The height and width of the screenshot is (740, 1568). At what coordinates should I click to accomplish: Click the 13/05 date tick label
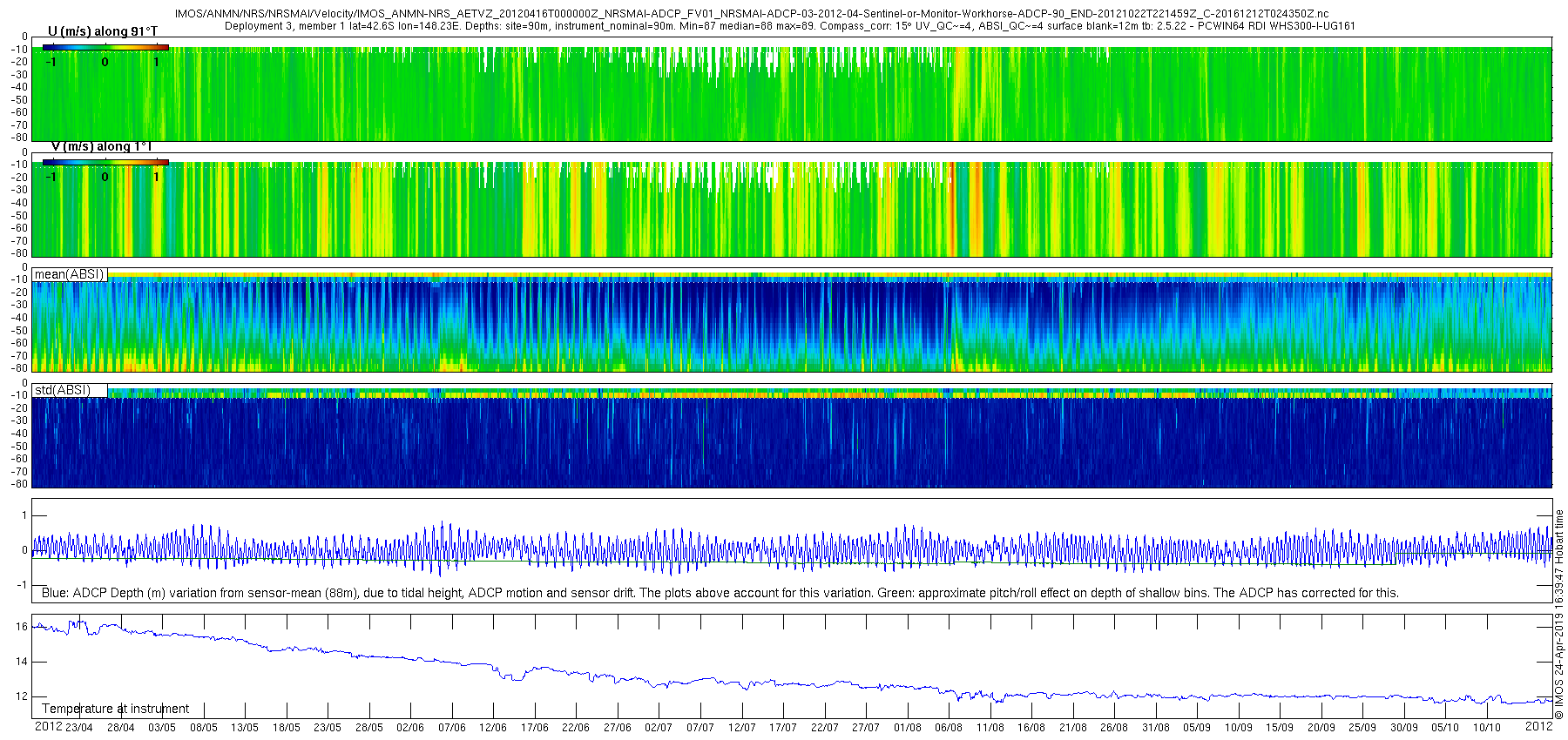[x=245, y=728]
